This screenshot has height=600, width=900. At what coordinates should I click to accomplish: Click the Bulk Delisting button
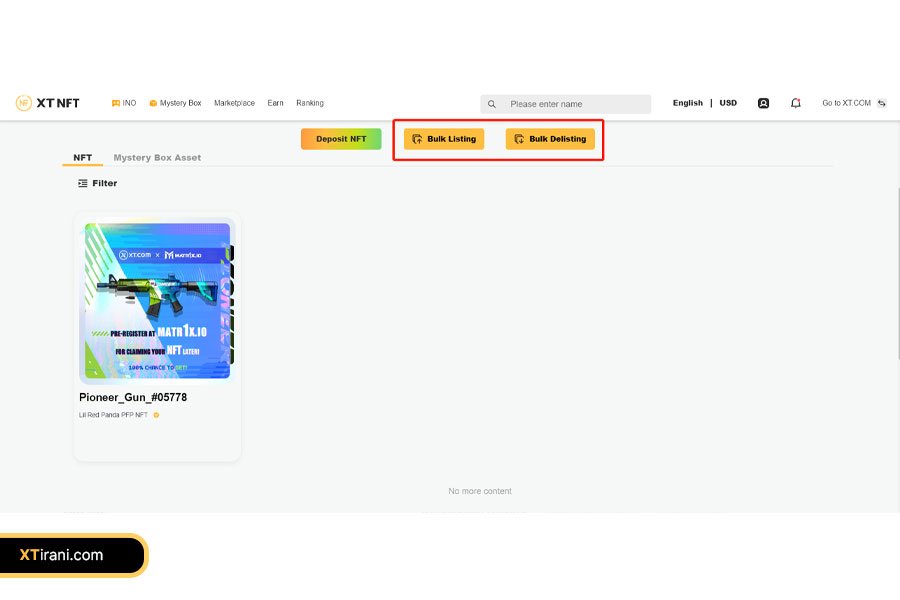[550, 139]
